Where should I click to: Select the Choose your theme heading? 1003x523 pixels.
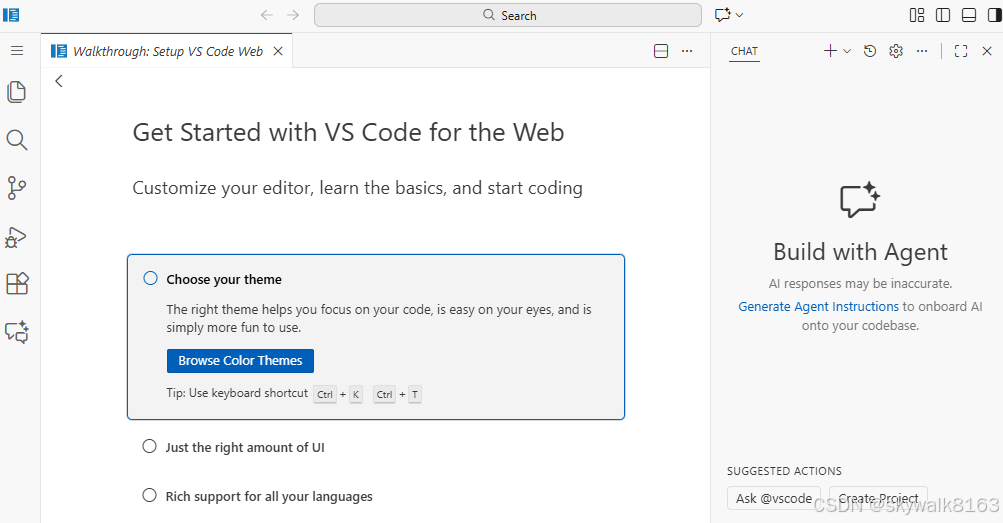224,279
